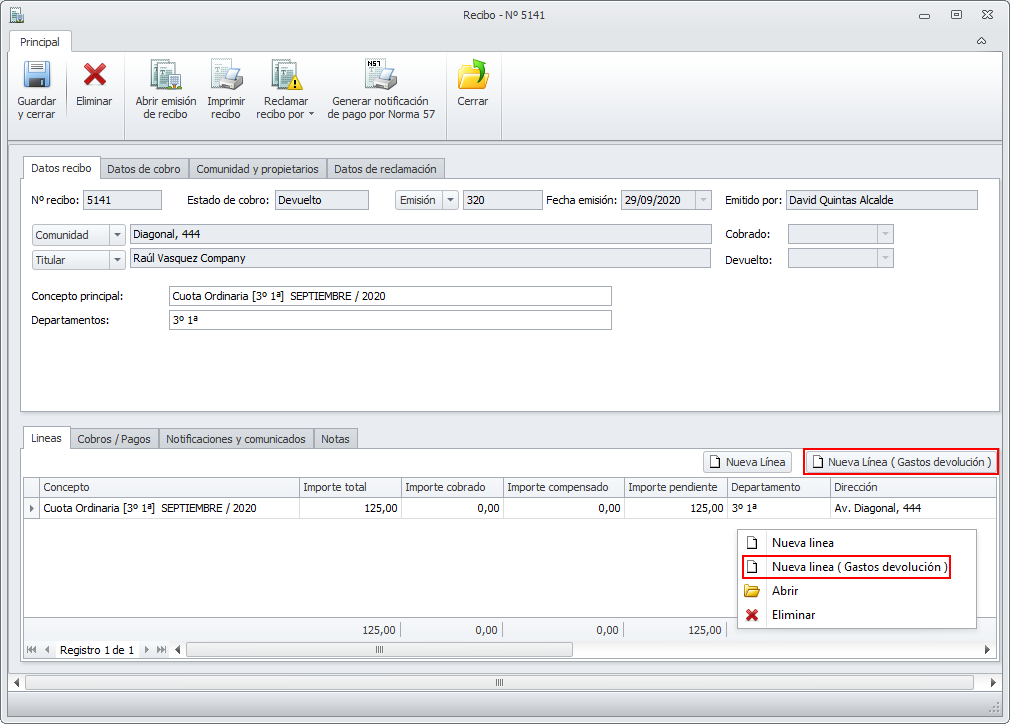The height and width of the screenshot is (724, 1010).
Task: Open the Fecha emisión date dropdown
Action: point(703,200)
